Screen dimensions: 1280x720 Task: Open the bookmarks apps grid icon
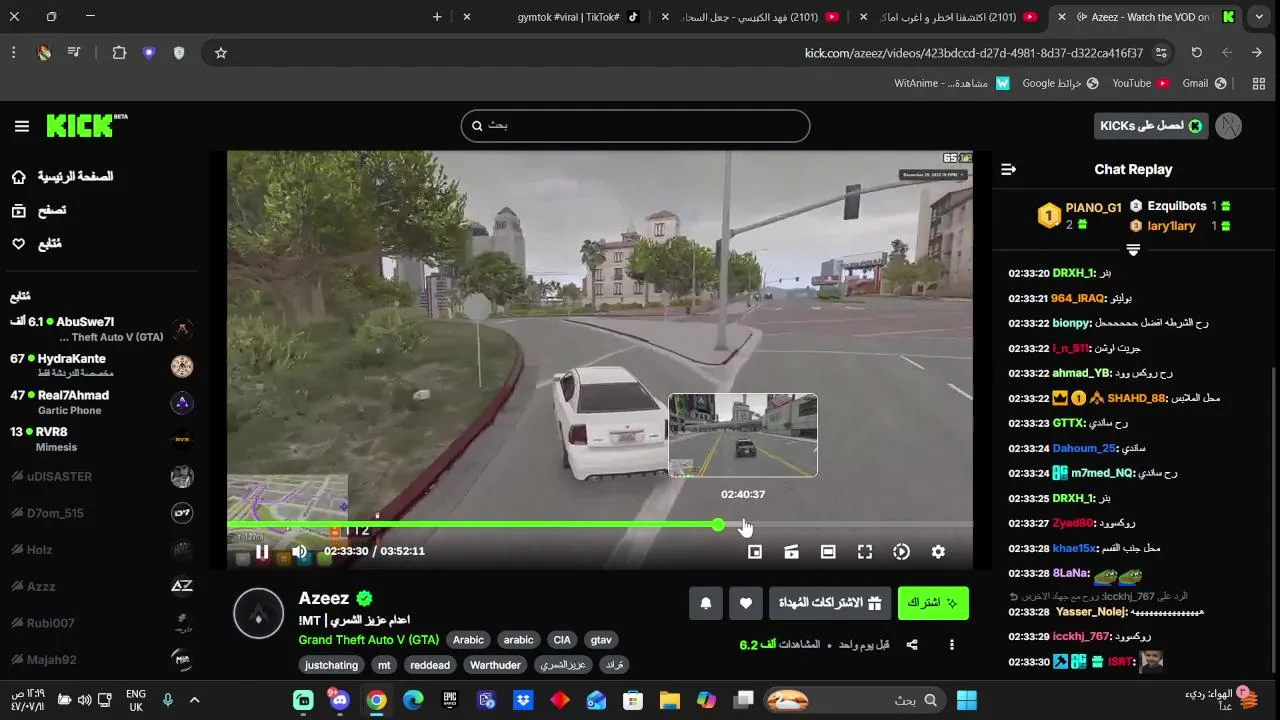coord(1259,83)
